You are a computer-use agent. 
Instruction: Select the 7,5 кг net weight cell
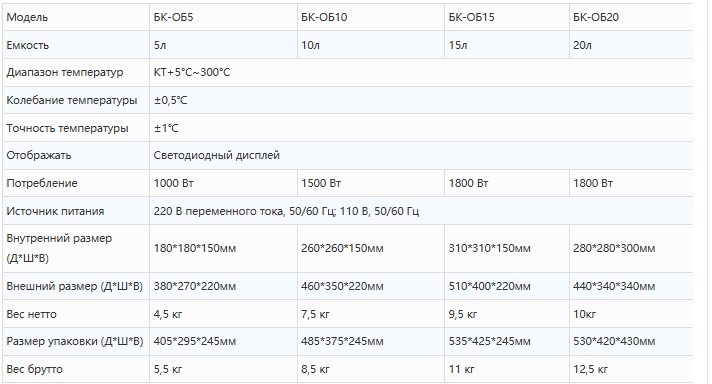[x=371, y=314]
